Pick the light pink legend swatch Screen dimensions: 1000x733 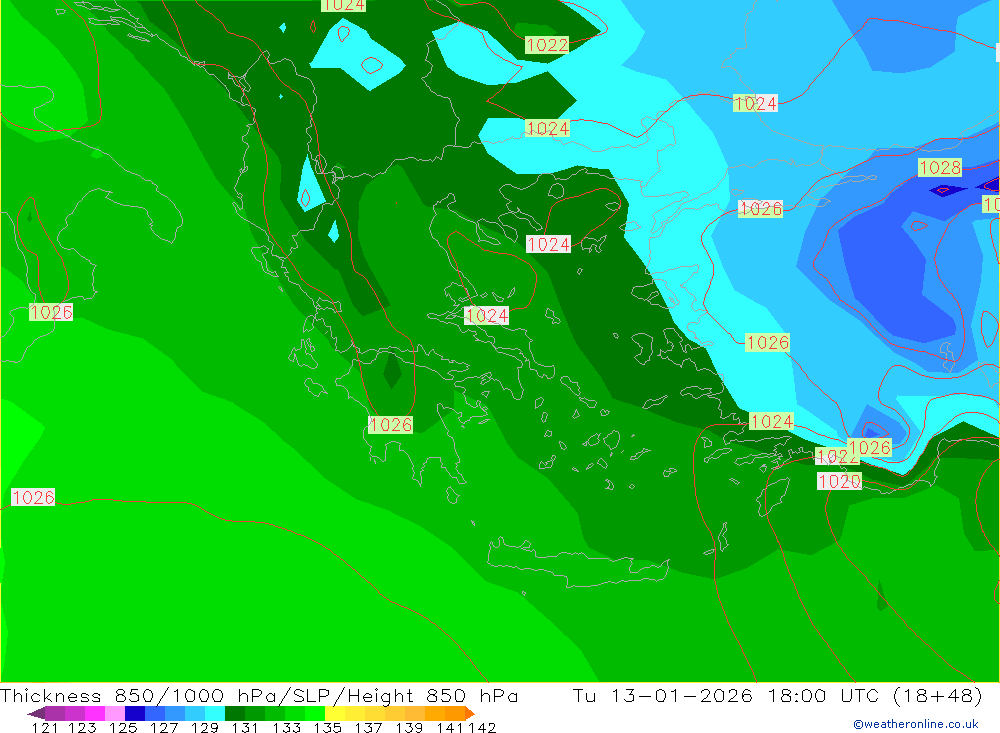pos(115,713)
